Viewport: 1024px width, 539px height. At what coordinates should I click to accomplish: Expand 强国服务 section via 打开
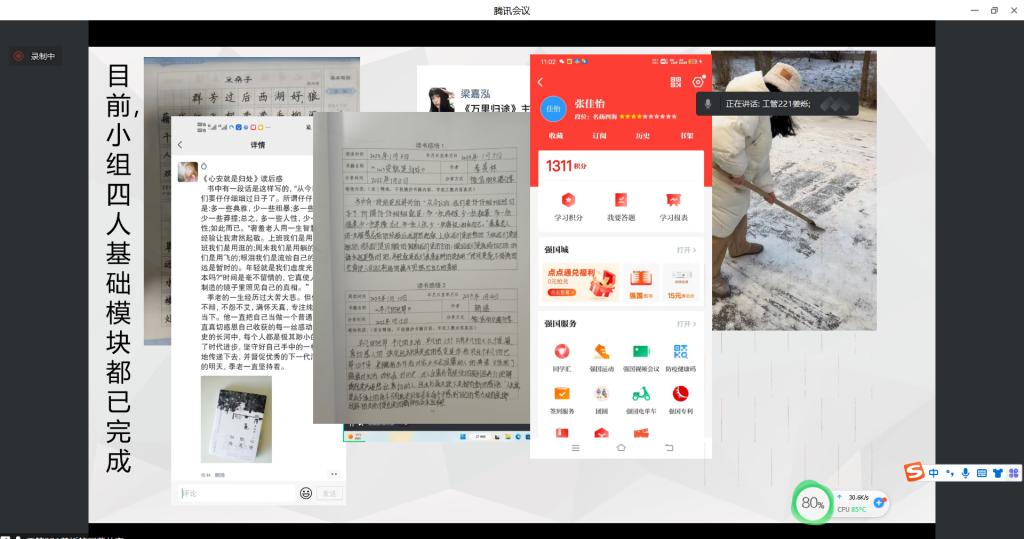(686, 324)
